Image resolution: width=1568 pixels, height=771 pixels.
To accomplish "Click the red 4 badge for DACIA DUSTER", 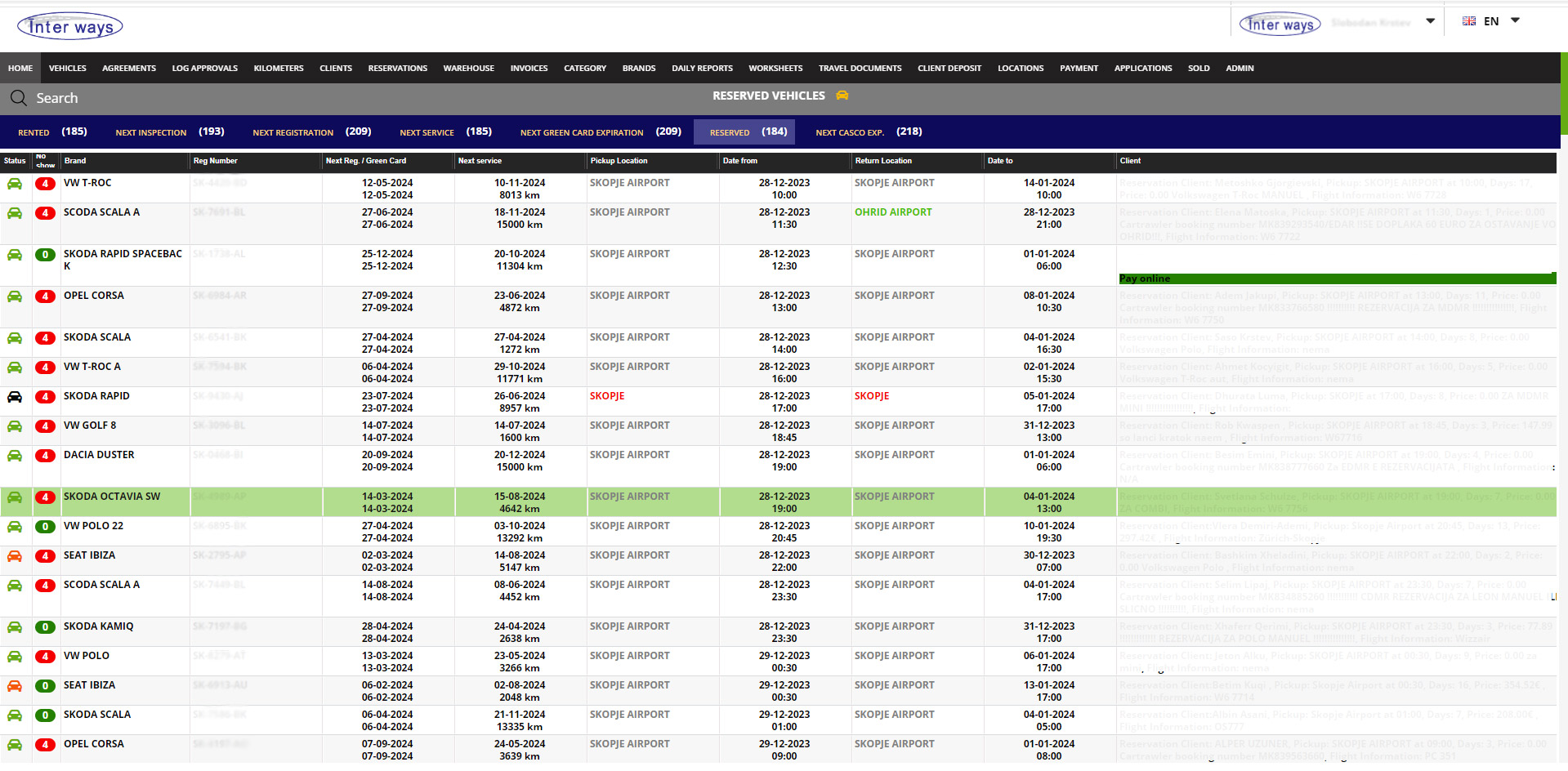I will click(46, 456).
